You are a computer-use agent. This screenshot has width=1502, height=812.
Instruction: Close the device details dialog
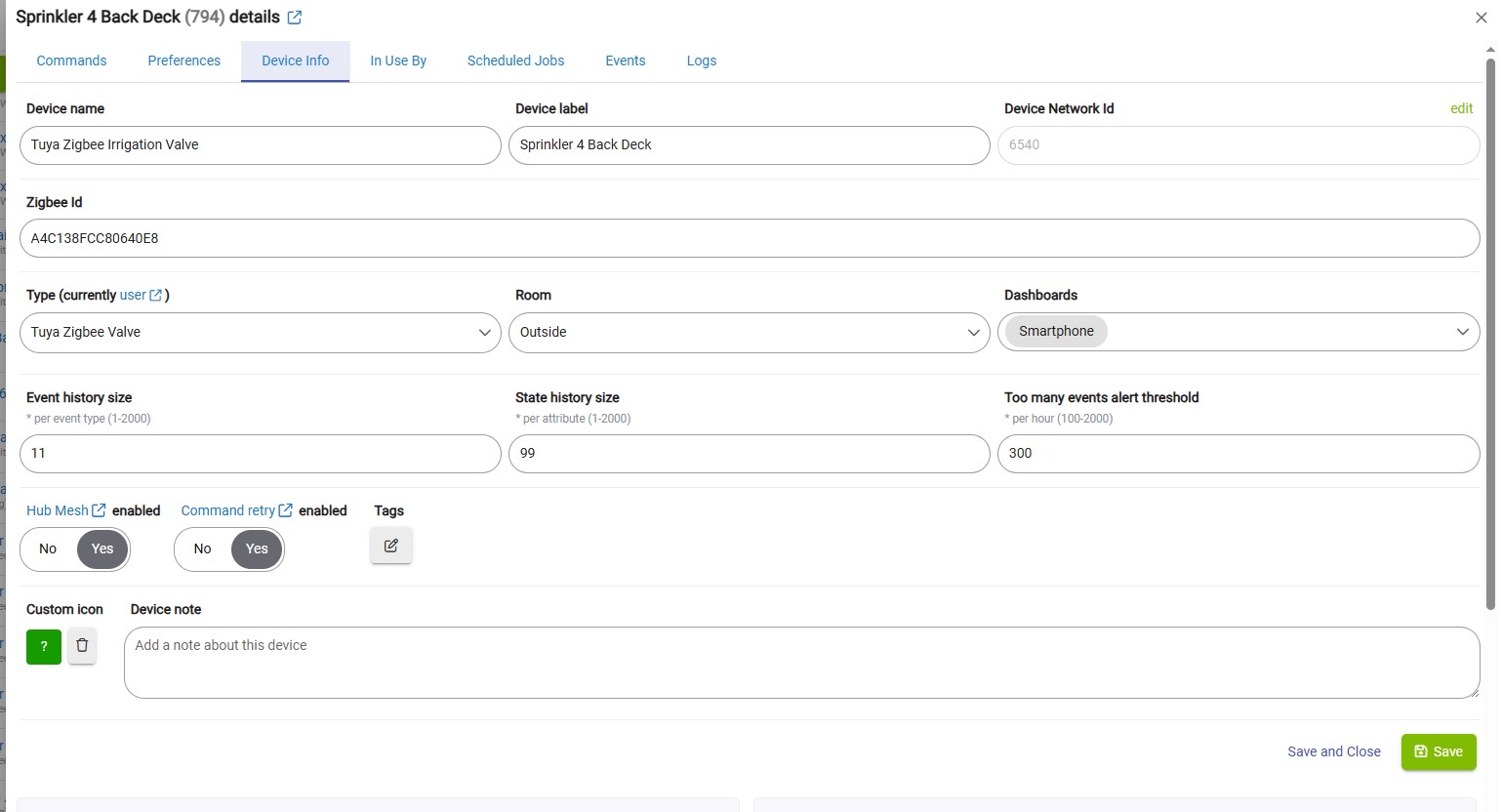(1481, 18)
